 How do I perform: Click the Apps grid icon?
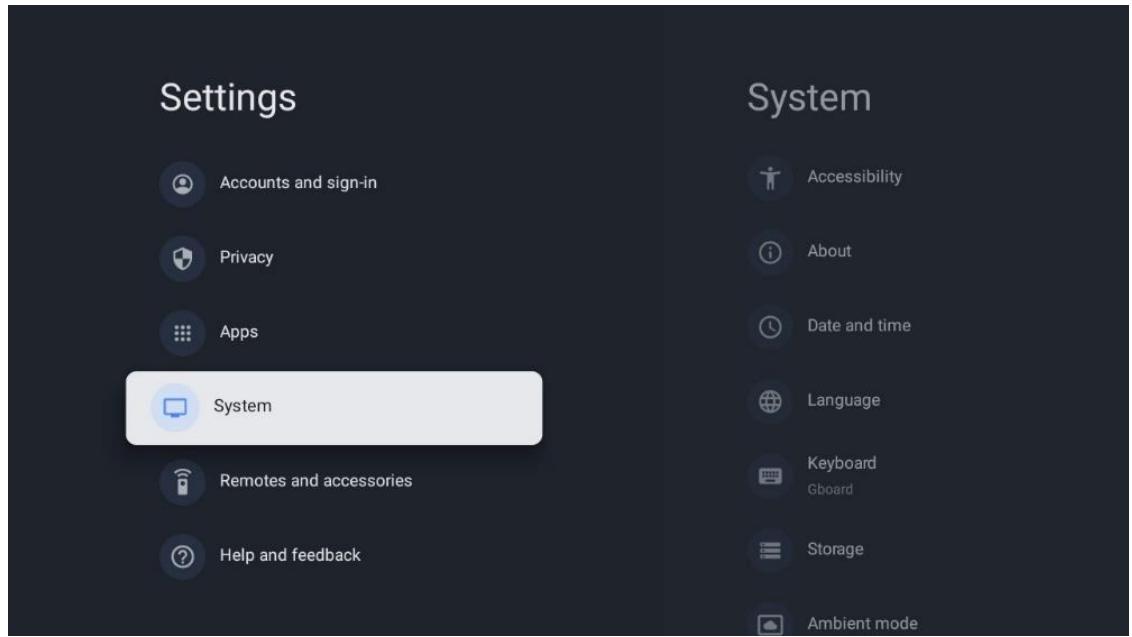183,333
